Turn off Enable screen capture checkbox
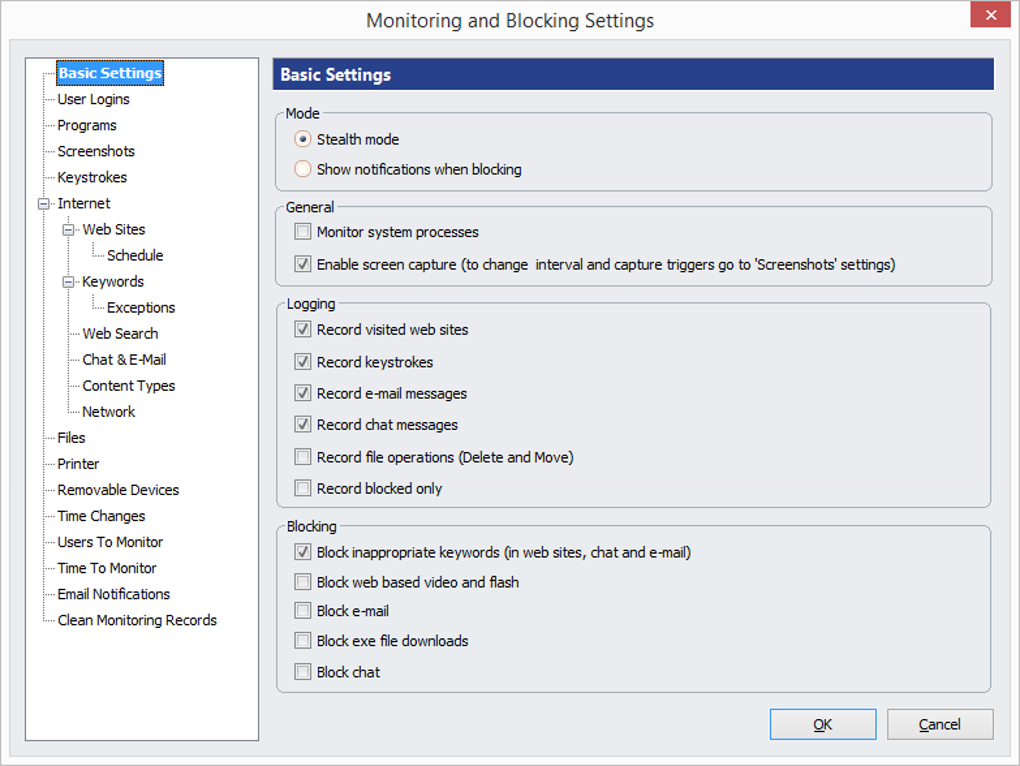Image resolution: width=1020 pixels, height=766 pixels. coord(303,265)
